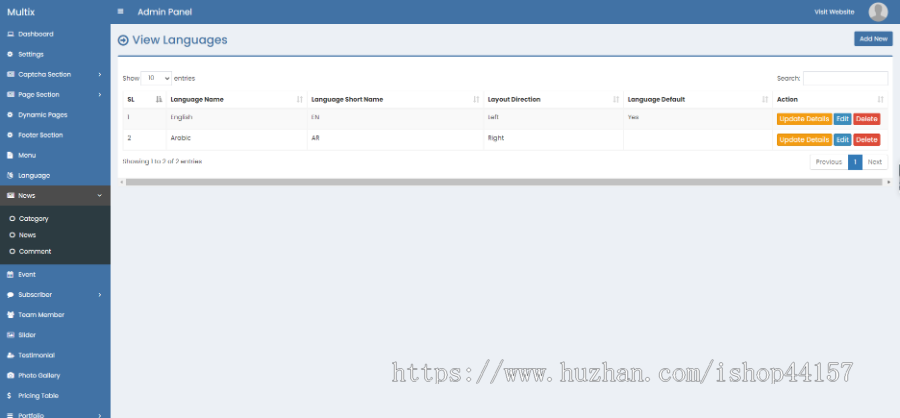Click the Photo Gallery camera icon
Viewport: 900px width, 418px height.
pyautogui.click(x=10, y=376)
